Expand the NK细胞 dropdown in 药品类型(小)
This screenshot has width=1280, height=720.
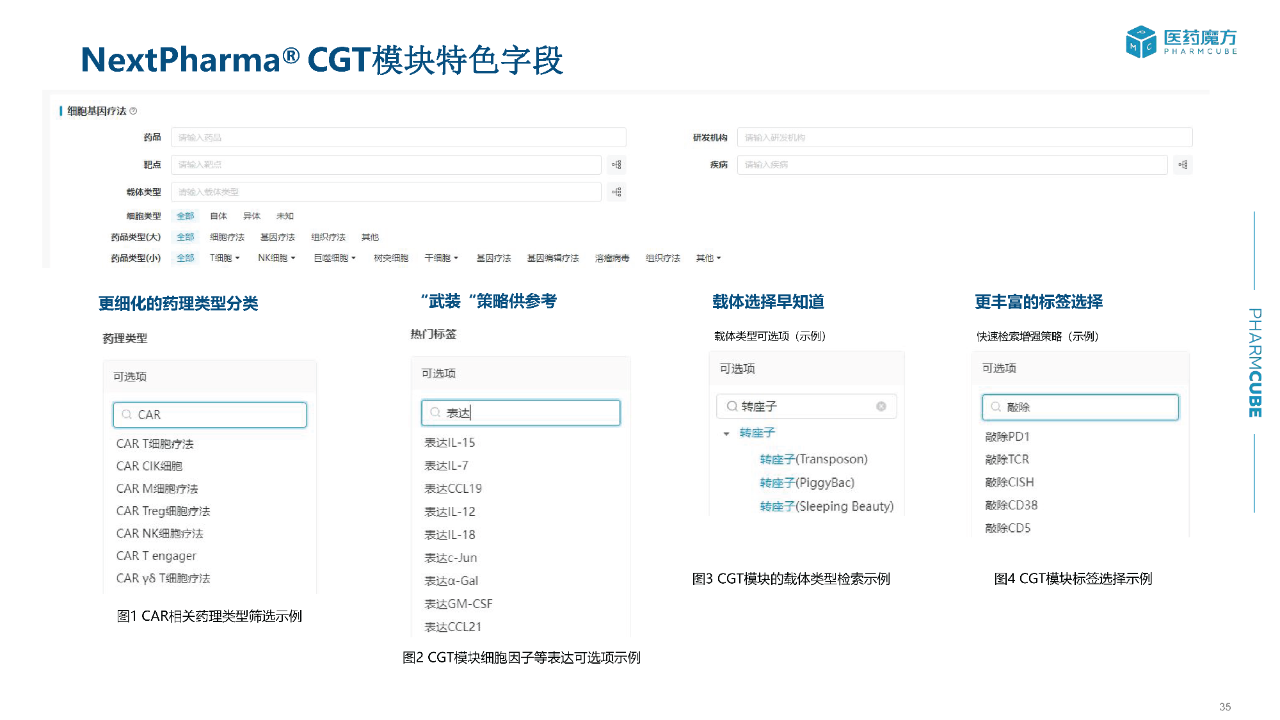click(x=277, y=258)
